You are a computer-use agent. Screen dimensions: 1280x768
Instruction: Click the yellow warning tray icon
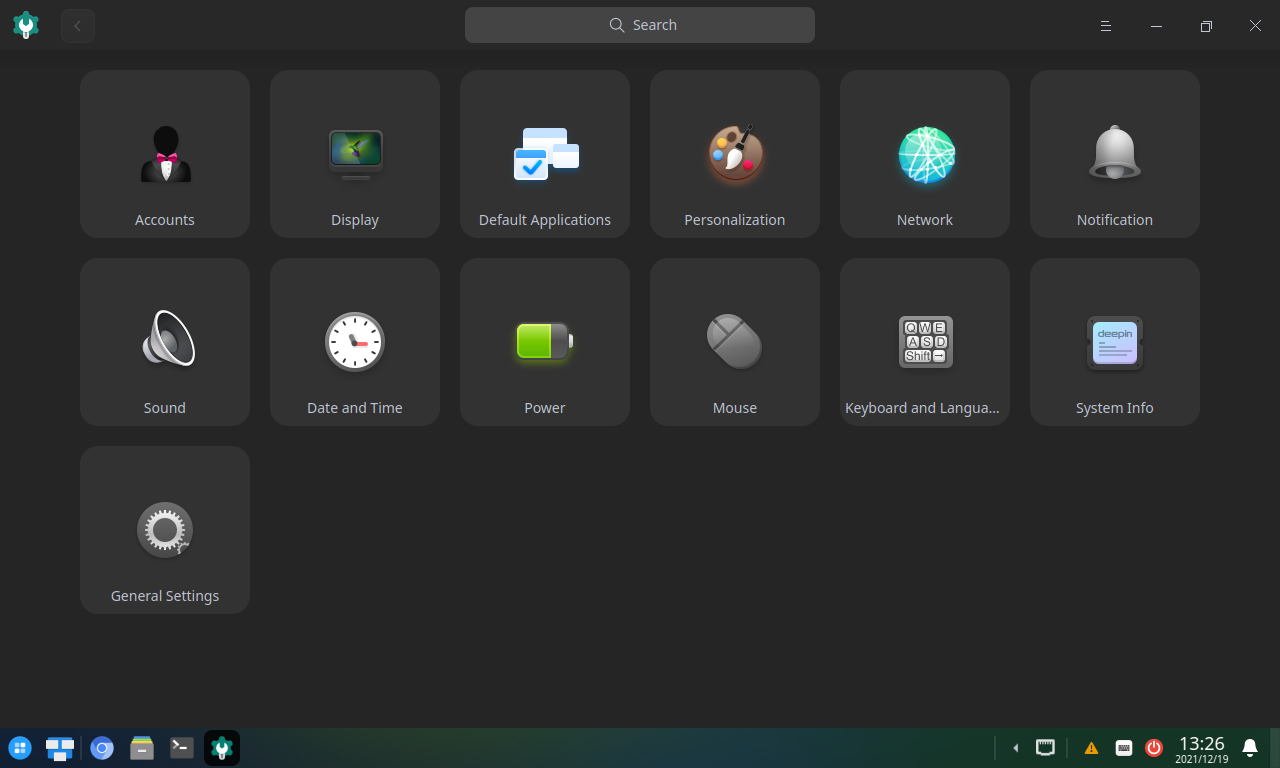point(1091,748)
